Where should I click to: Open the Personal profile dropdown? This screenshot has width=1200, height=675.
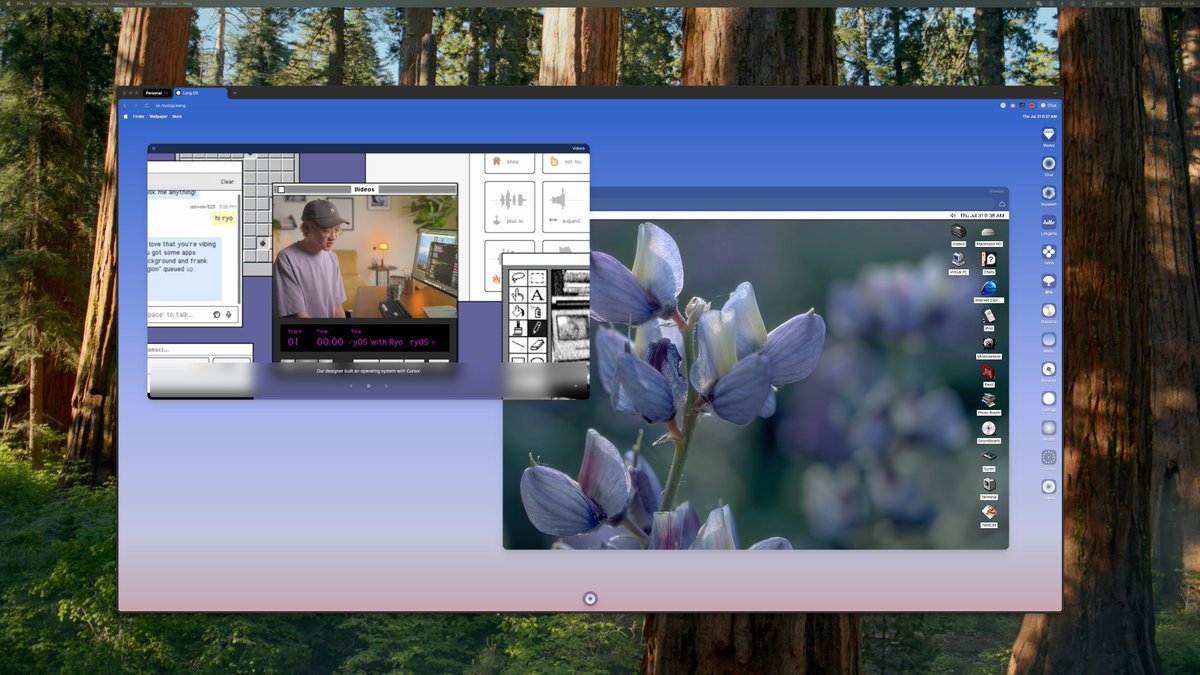click(x=155, y=92)
